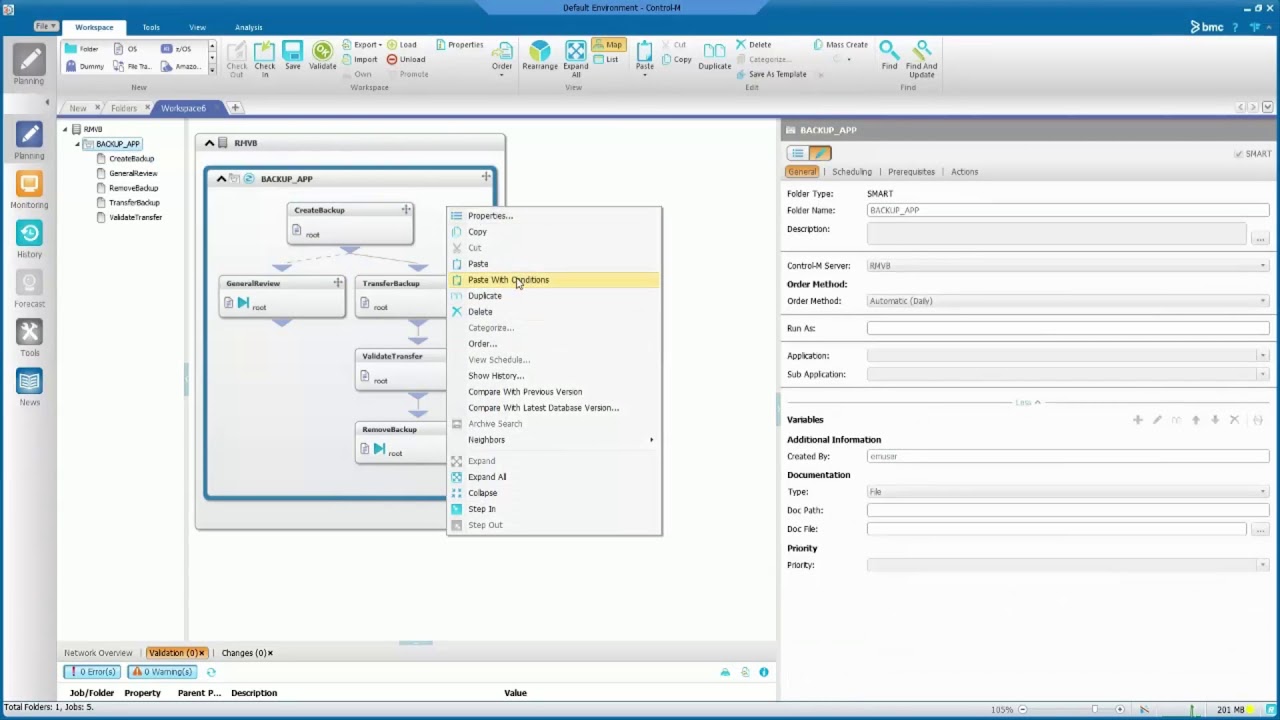This screenshot has height=720, width=1280.
Task: Click Delete in the Edit ribbon group
Action: point(754,44)
